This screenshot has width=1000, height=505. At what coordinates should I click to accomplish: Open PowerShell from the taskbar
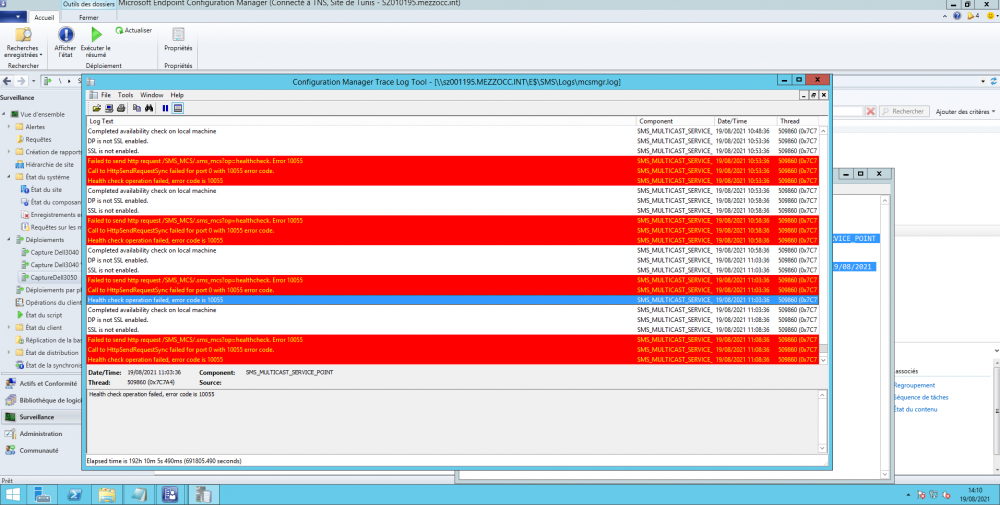click(x=75, y=495)
